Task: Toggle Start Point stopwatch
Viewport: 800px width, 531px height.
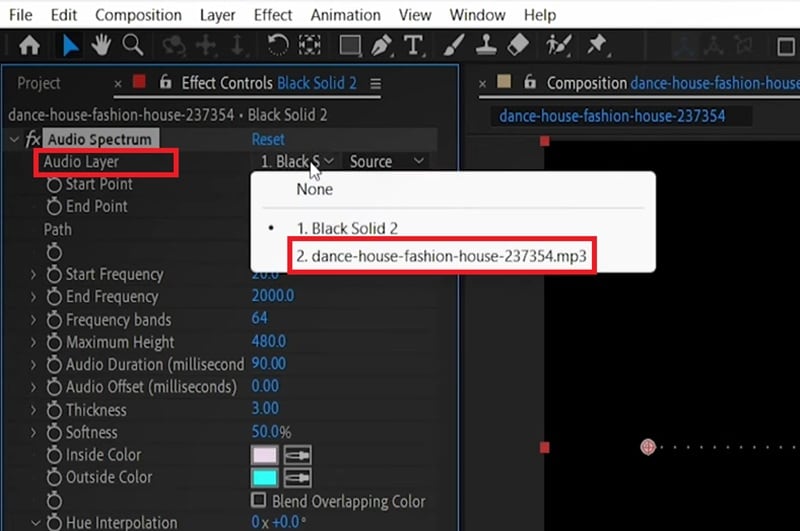Action: pyautogui.click(x=54, y=184)
